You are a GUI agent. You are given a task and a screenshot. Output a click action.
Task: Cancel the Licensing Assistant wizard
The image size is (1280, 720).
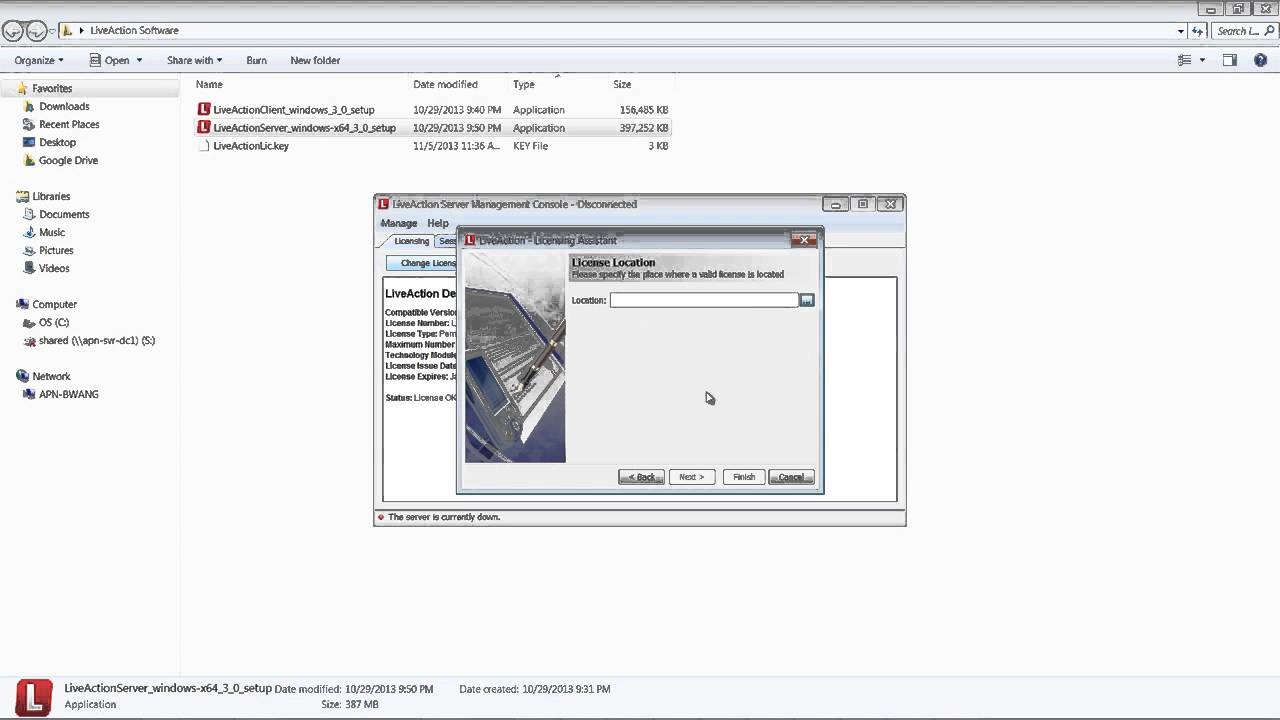[x=791, y=477]
